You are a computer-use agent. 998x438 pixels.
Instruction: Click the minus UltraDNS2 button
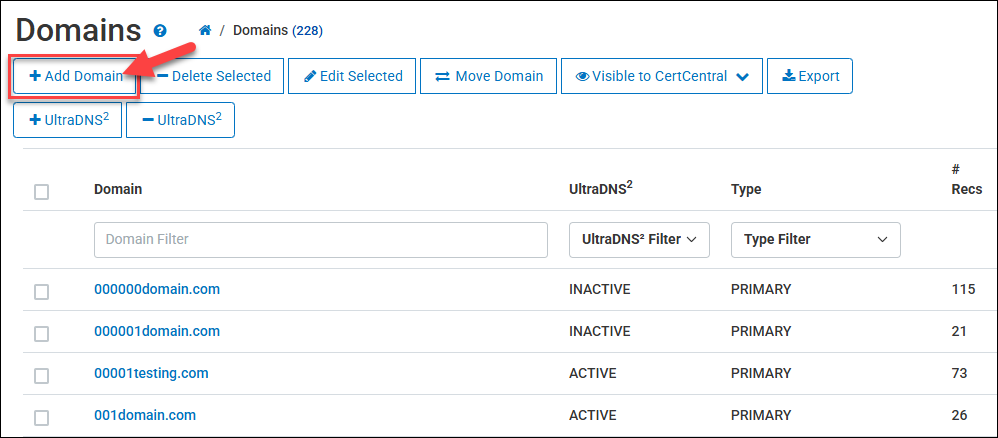pos(180,120)
